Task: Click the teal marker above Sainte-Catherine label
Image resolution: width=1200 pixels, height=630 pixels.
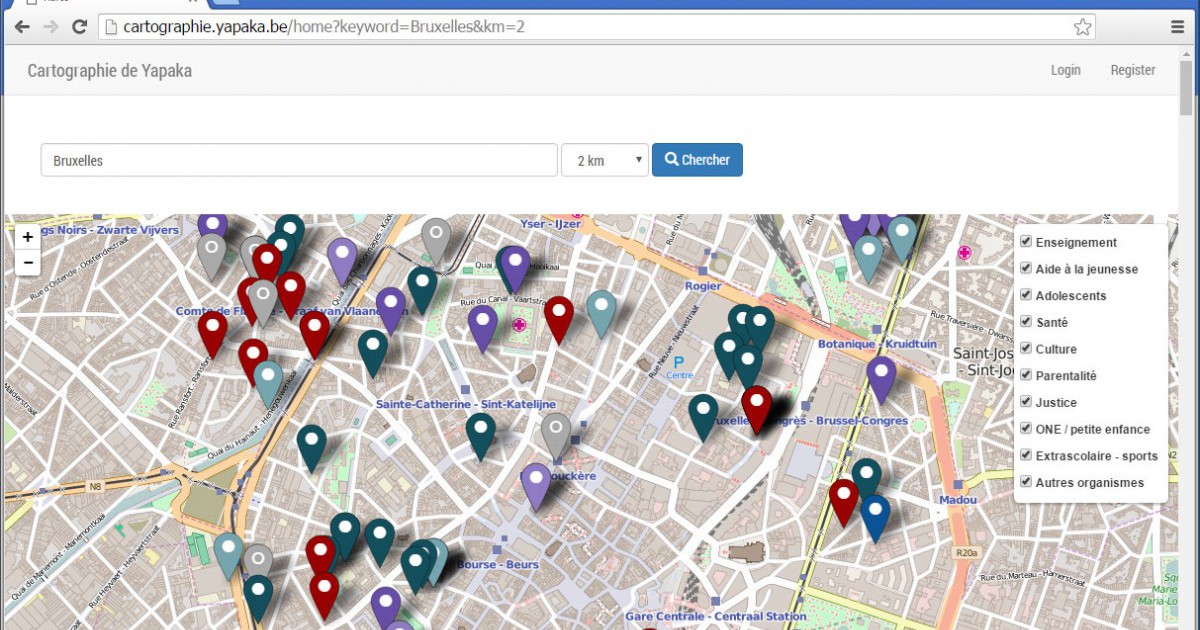Action: point(373,354)
